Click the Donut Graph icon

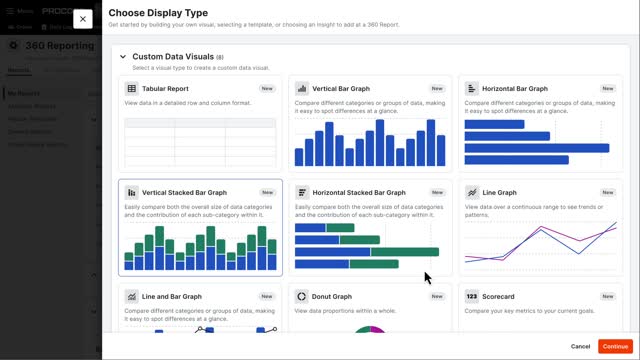302,296
